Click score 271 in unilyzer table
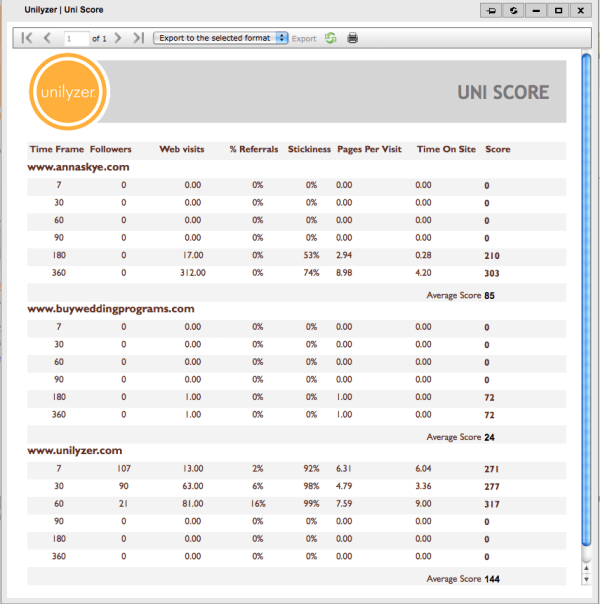The width and height of the screenshot is (600, 604). point(491,469)
